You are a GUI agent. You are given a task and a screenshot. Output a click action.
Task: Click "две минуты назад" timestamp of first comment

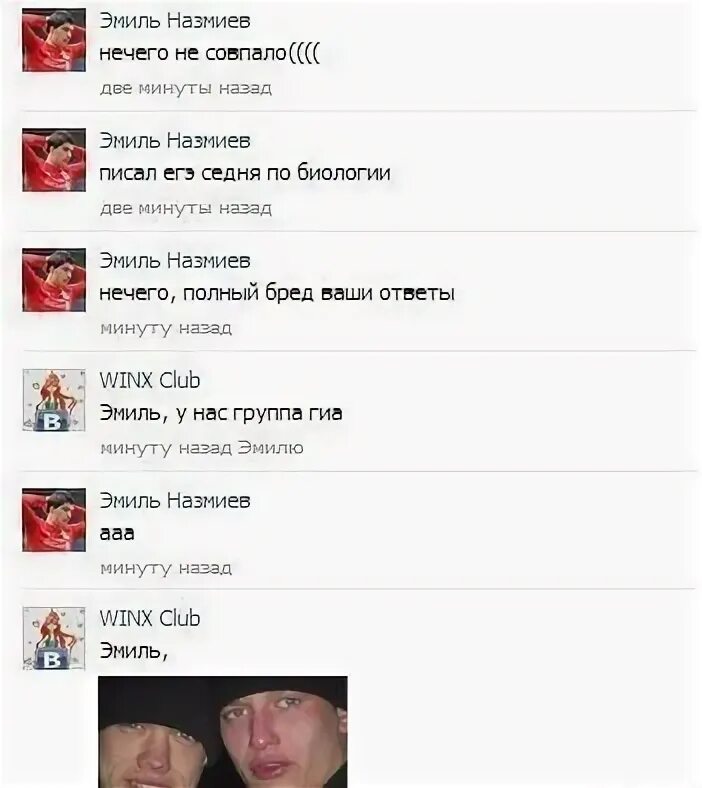pos(185,88)
